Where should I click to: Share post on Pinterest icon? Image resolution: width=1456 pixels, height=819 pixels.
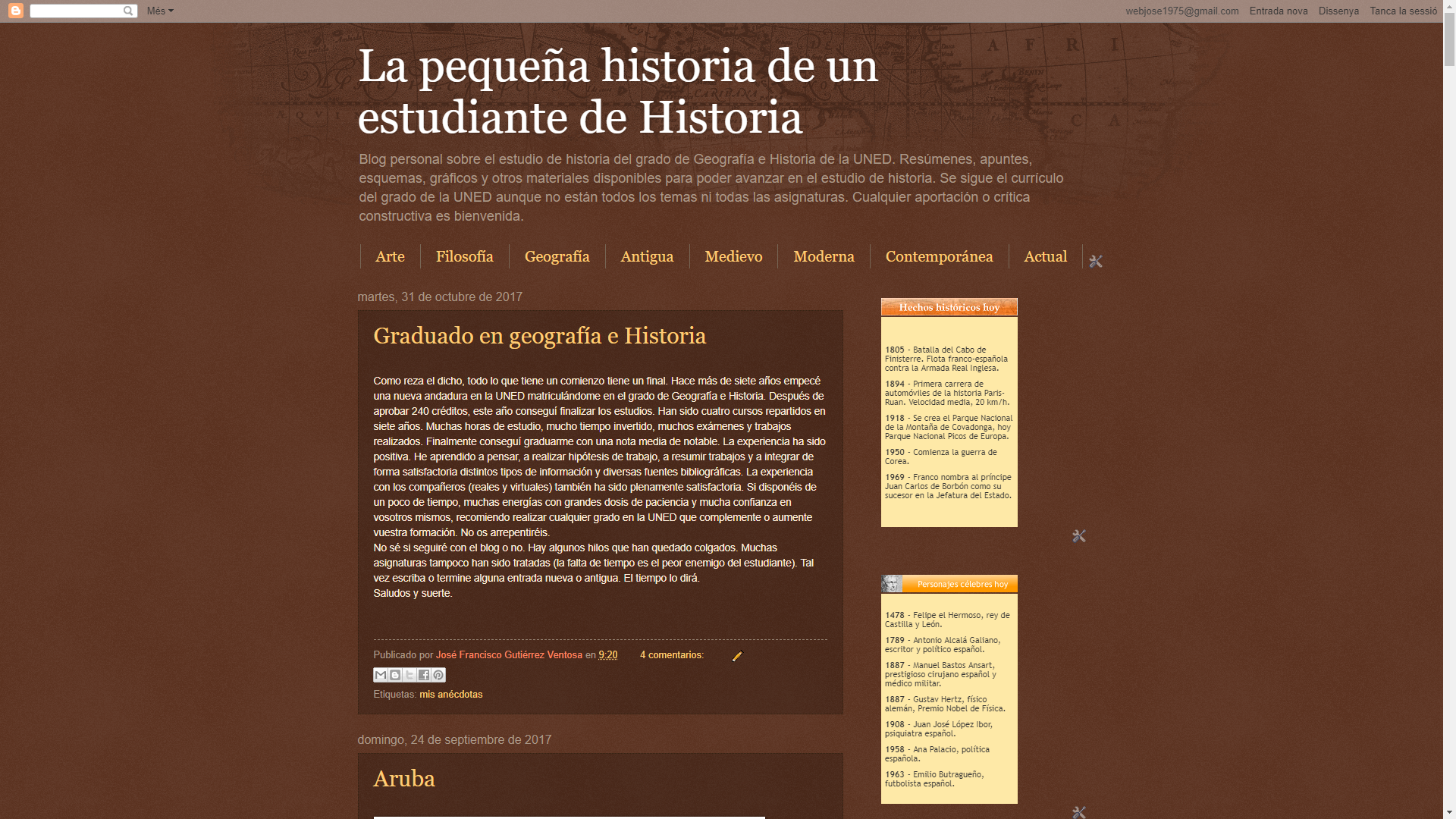click(438, 675)
